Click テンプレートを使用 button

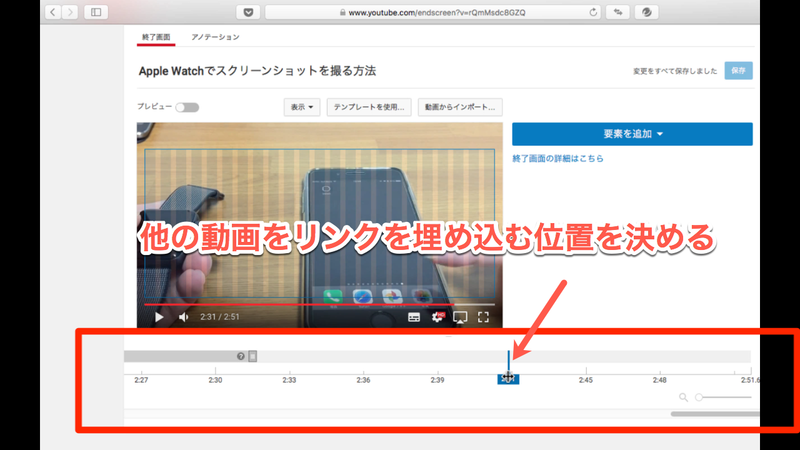coord(369,107)
